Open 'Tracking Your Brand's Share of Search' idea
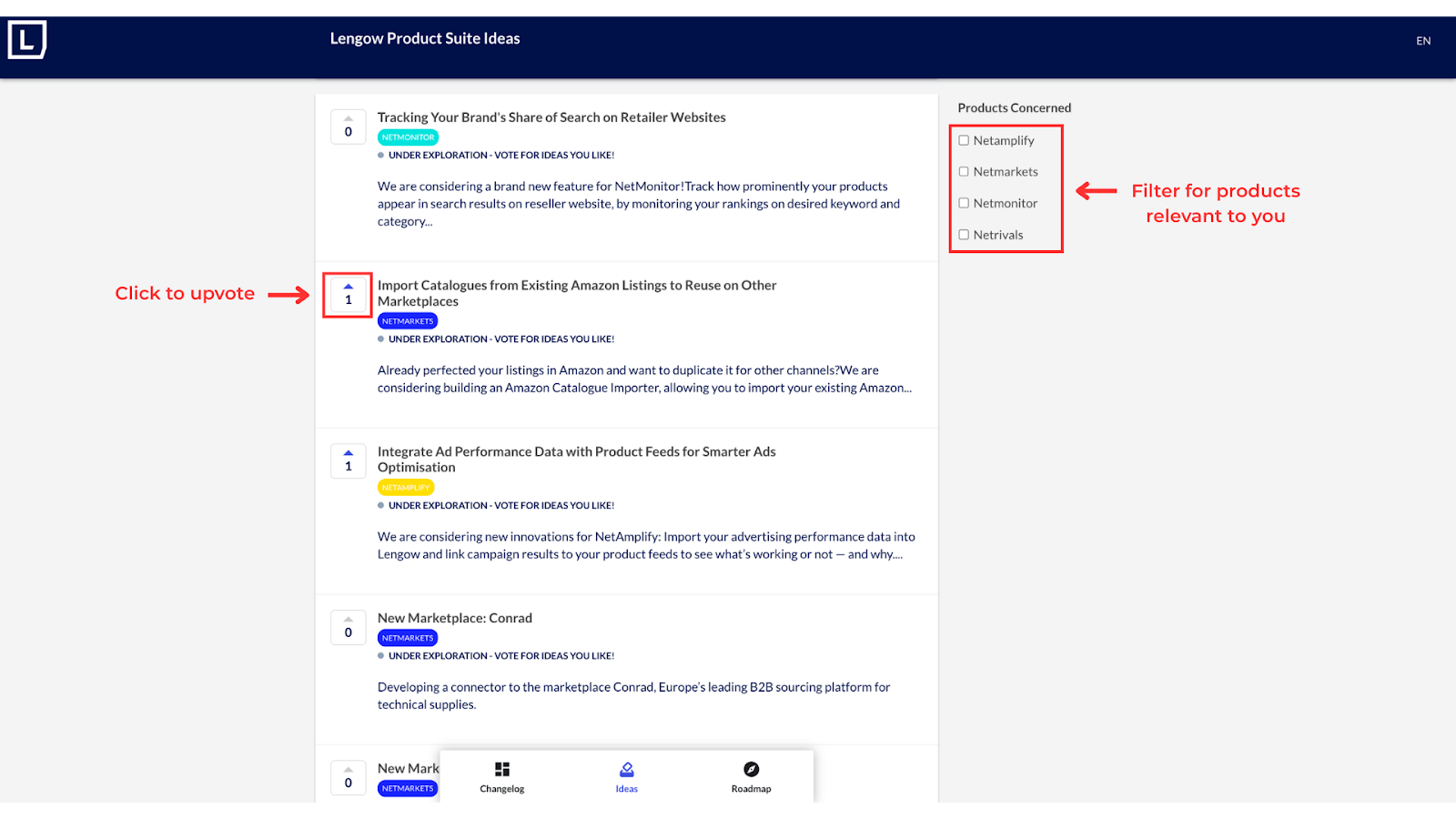The image size is (1456, 819). click(x=551, y=117)
